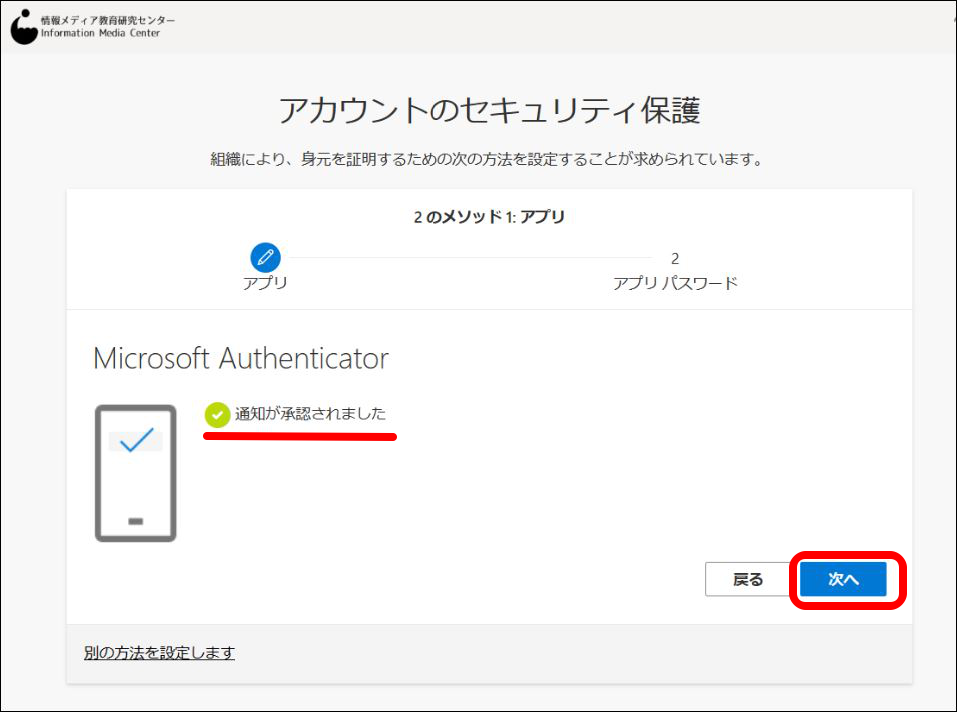Click the 2 のメソッド 1: アプリ heading
The image size is (957, 712).
(x=489, y=217)
